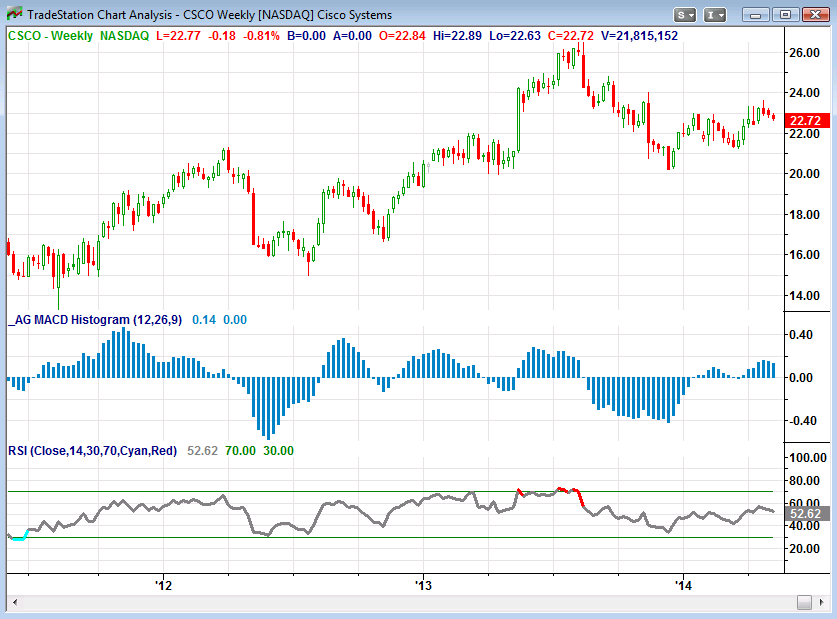Click the 'CSCO - Weekly' symbol label
Image resolution: width=837 pixels, height=619 pixels.
pos(50,36)
